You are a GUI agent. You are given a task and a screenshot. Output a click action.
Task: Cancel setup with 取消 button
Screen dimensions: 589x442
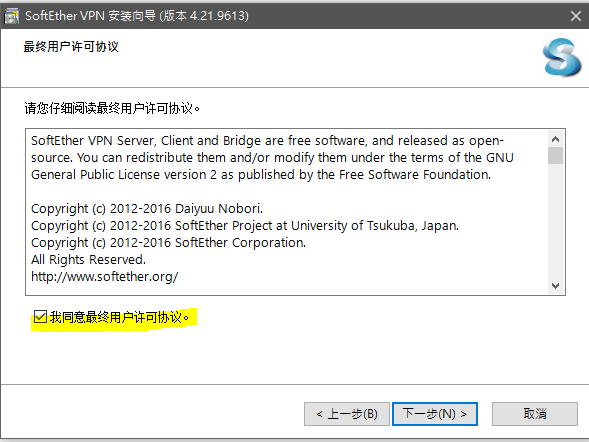pyautogui.click(x=535, y=414)
